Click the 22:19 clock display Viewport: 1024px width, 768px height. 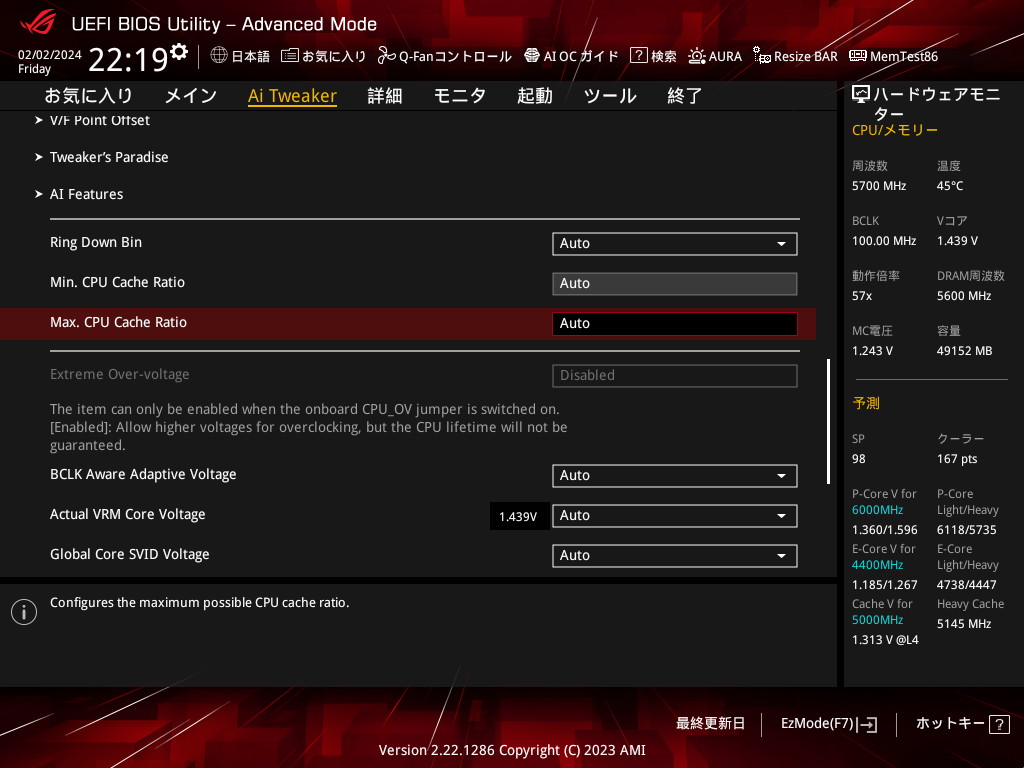click(129, 59)
